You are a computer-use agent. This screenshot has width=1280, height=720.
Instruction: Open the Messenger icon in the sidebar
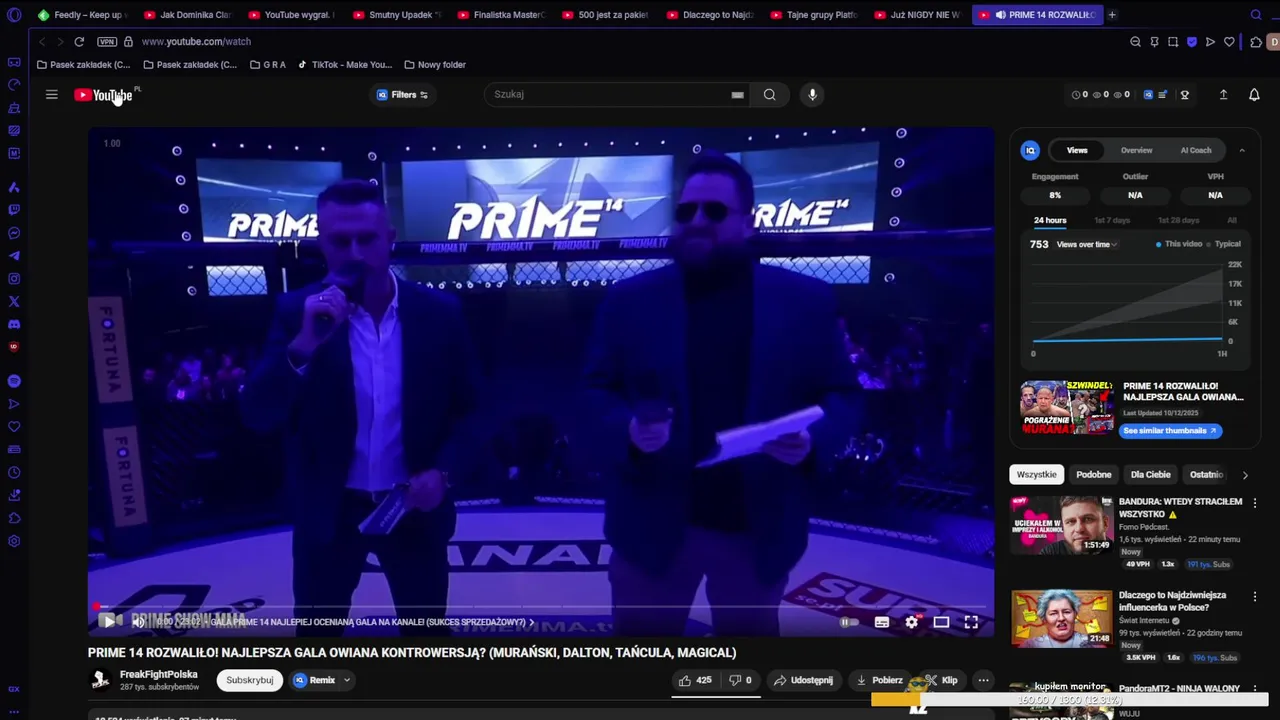click(x=14, y=233)
